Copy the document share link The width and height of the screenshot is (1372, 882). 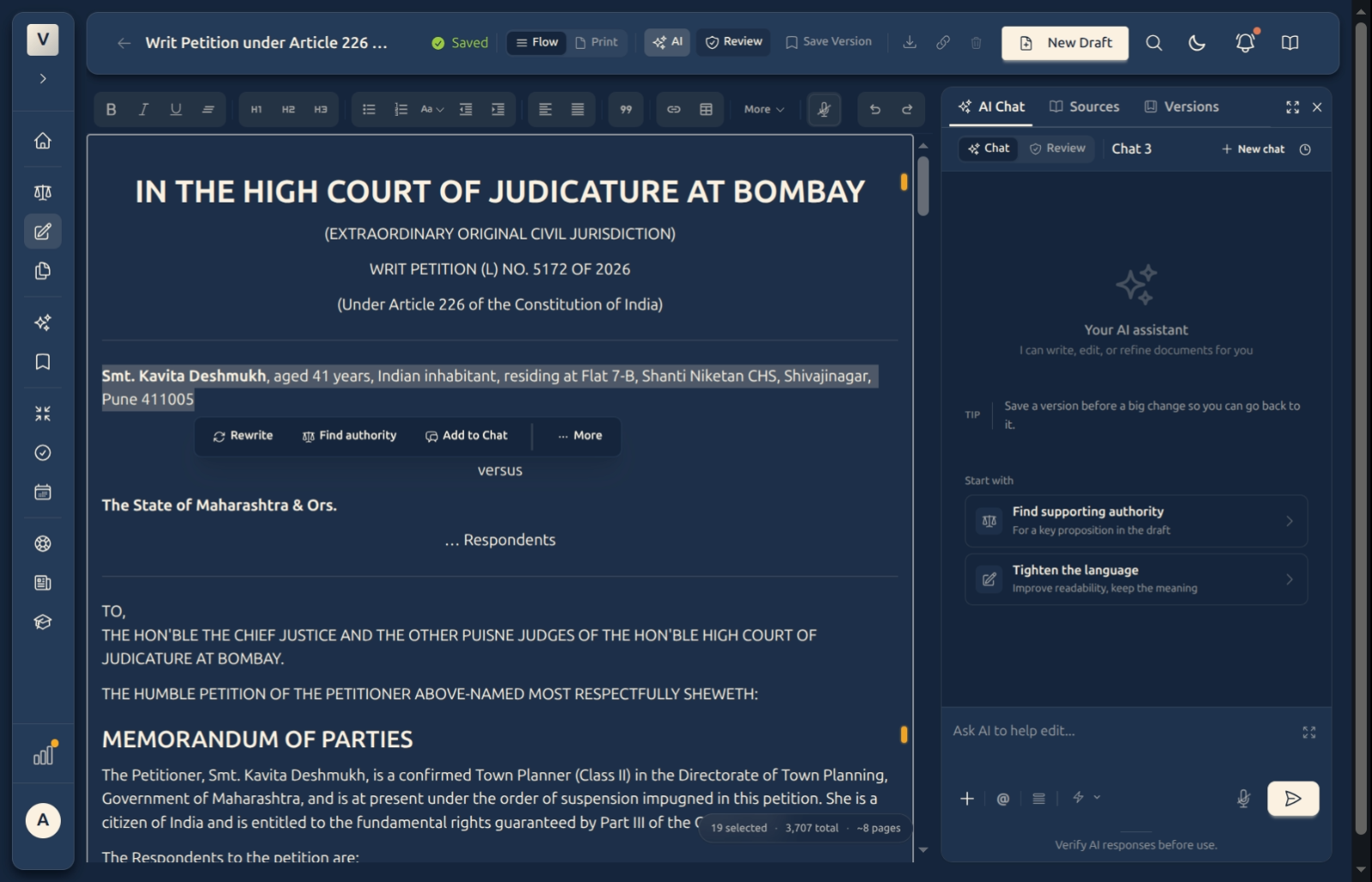coord(943,42)
